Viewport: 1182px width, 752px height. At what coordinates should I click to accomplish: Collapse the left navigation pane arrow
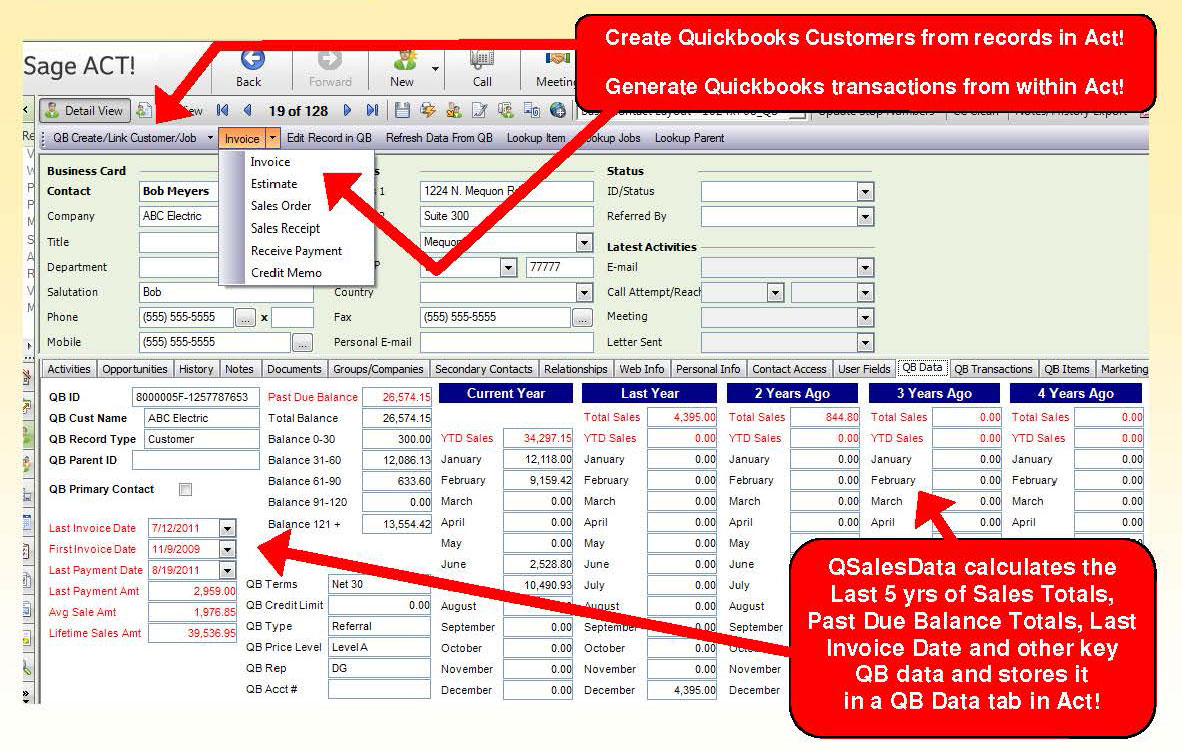[26, 110]
